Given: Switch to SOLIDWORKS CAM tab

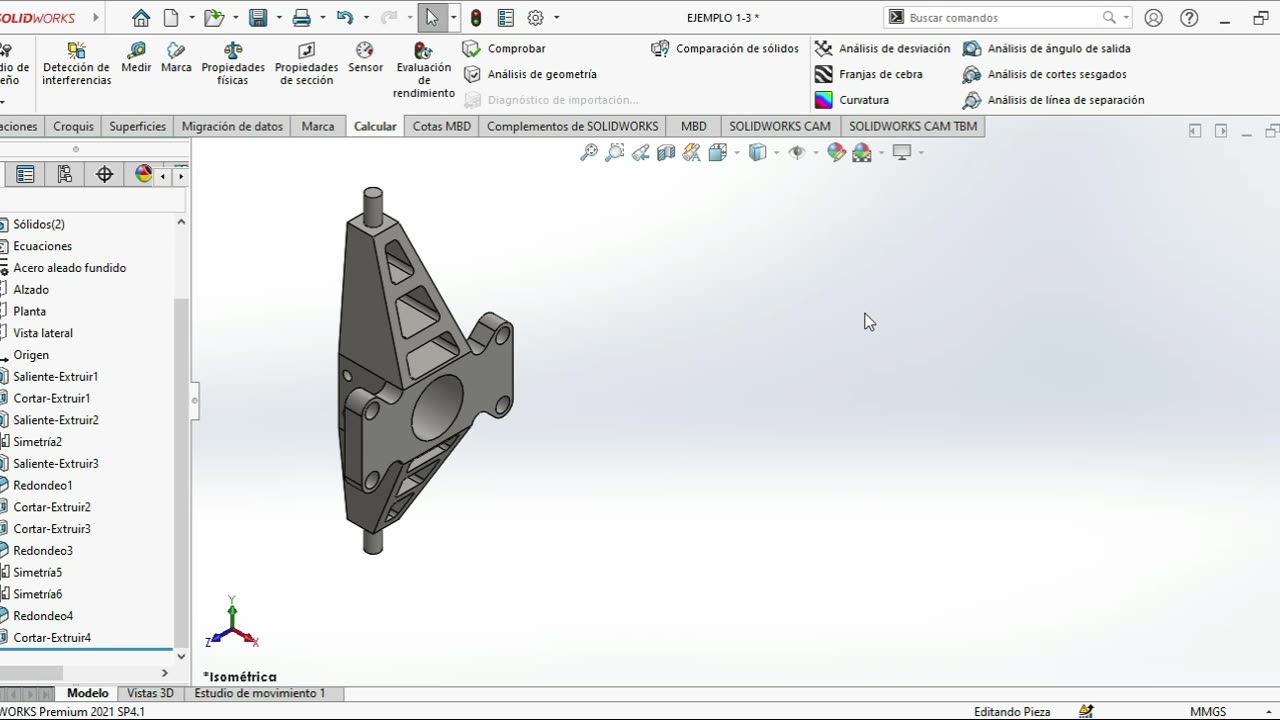Looking at the screenshot, I should (779, 126).
